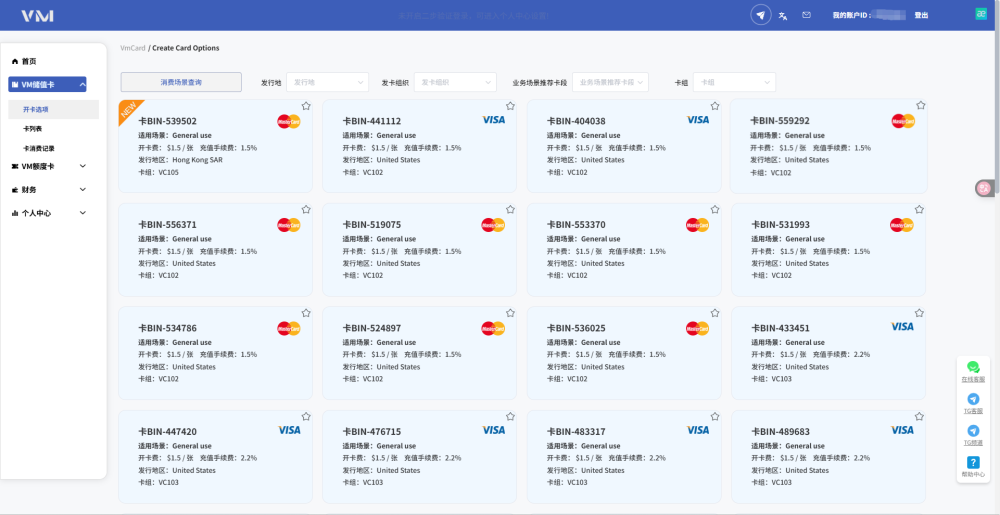
Task: Open the TG频道 channel icon
Action: 973,431
